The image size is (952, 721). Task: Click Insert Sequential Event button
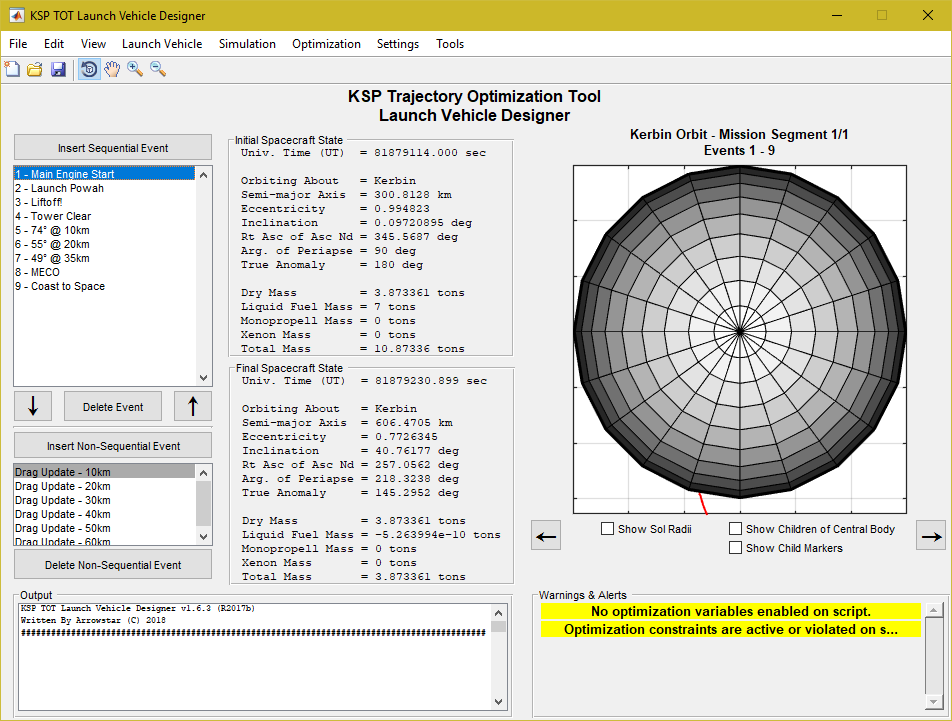pos(113,147)
